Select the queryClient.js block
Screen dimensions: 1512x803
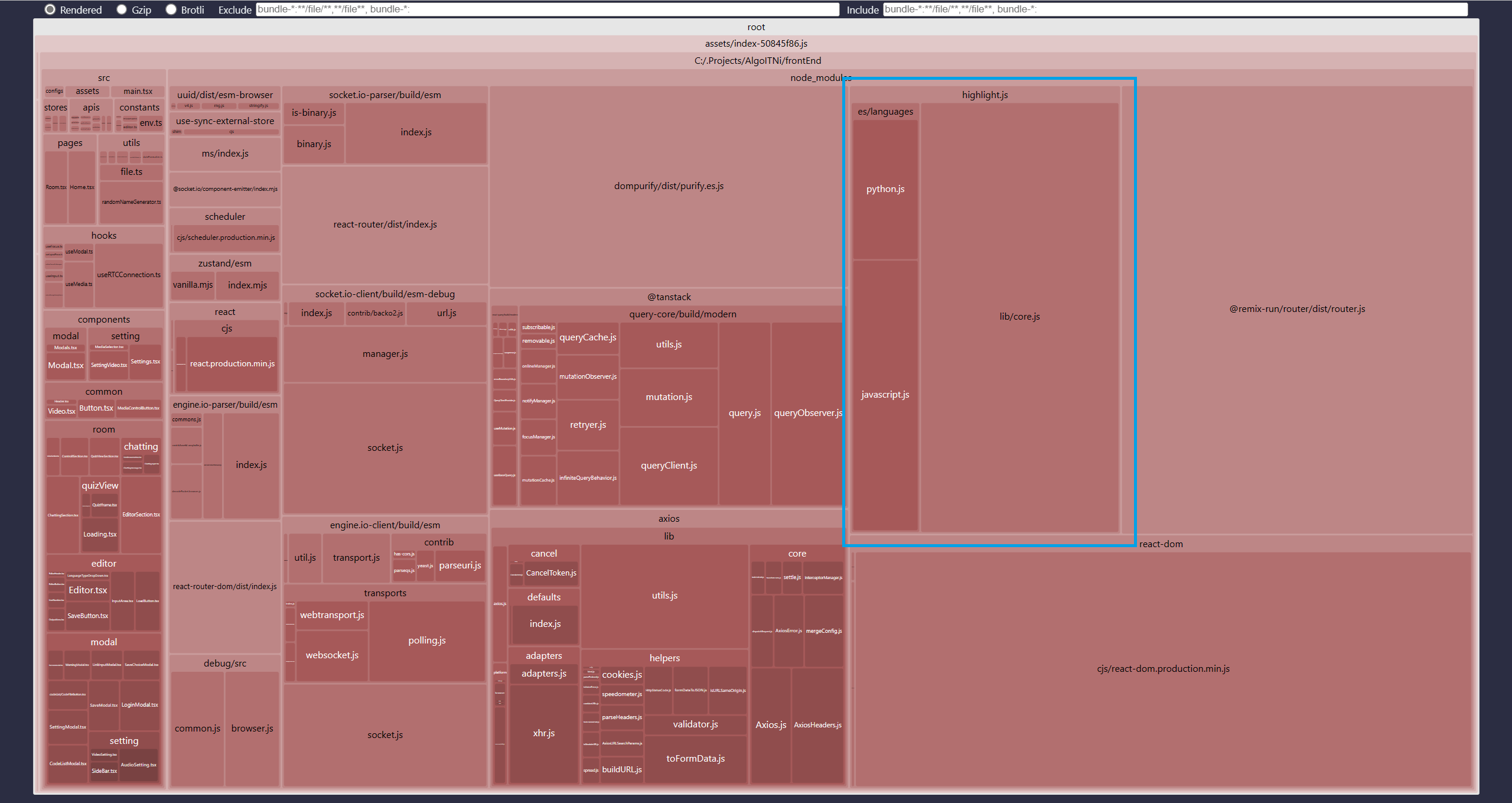(669, 466)
